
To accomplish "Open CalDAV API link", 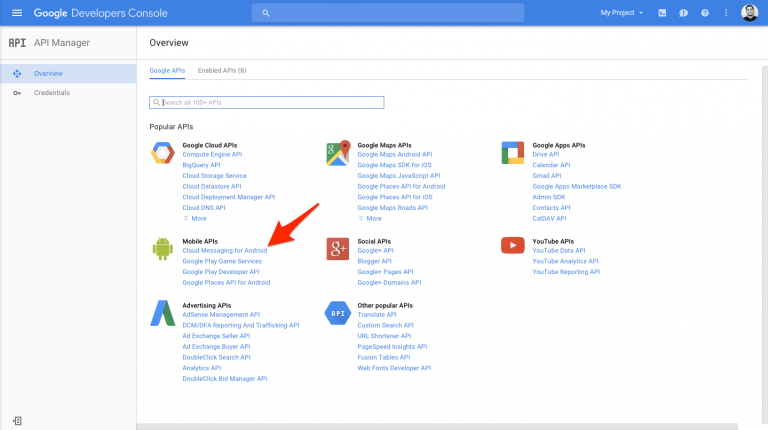I will click(549, 218).
